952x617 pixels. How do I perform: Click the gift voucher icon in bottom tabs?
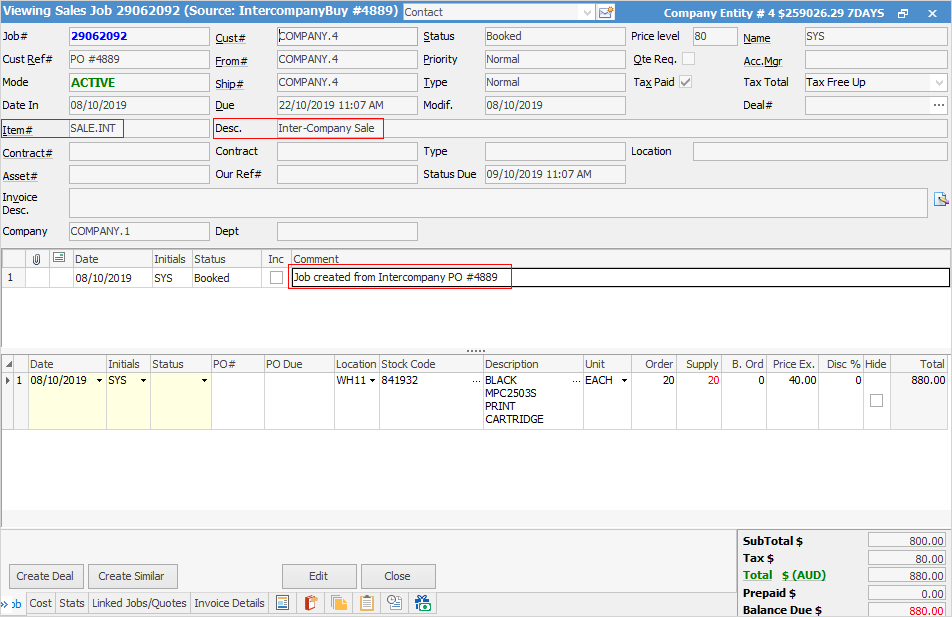(423, 603)
